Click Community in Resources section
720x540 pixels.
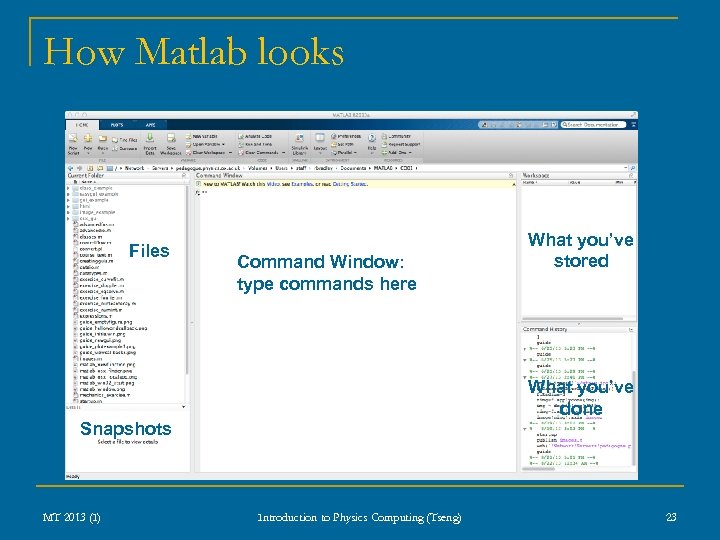[x=396, y=136]
